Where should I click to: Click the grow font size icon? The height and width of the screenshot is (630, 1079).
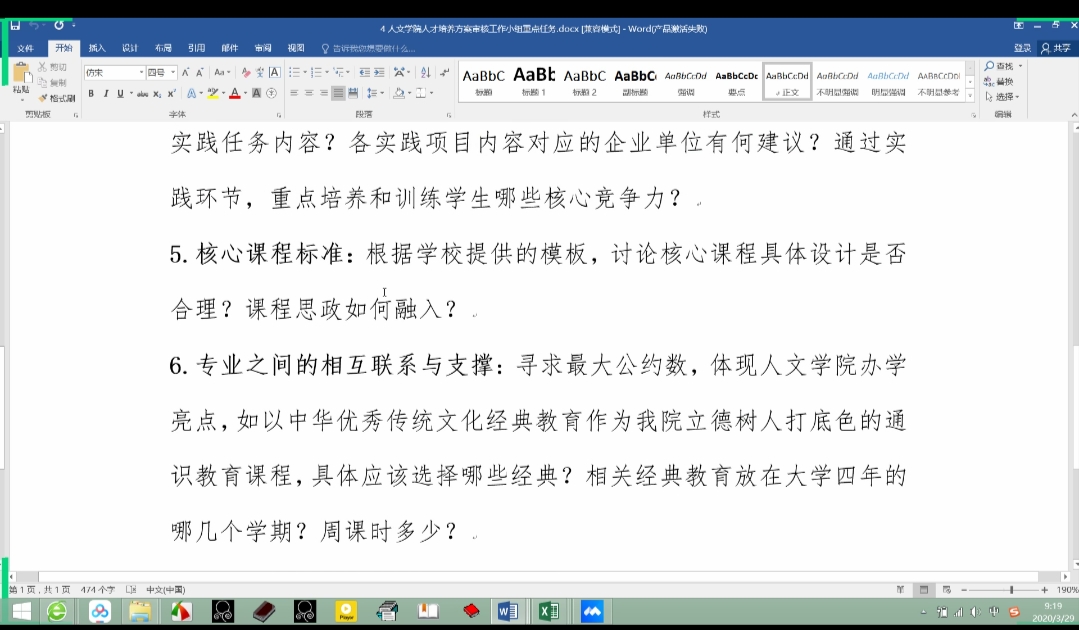(x=185, y=72)
